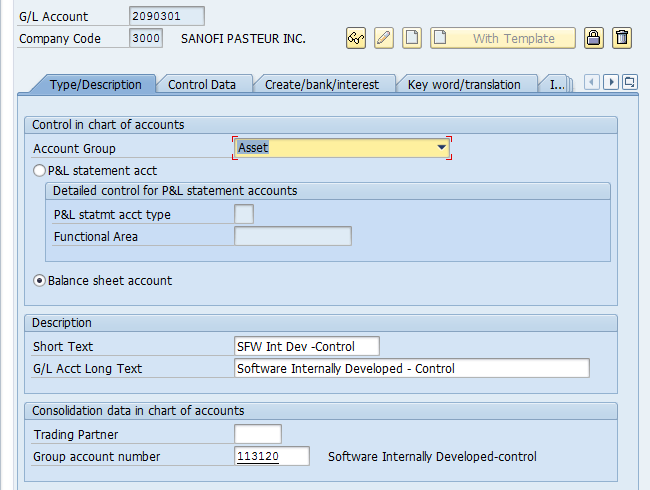Click the Display glasses icon
This screenshot has height=490, width=650.
tap(356, 38)
